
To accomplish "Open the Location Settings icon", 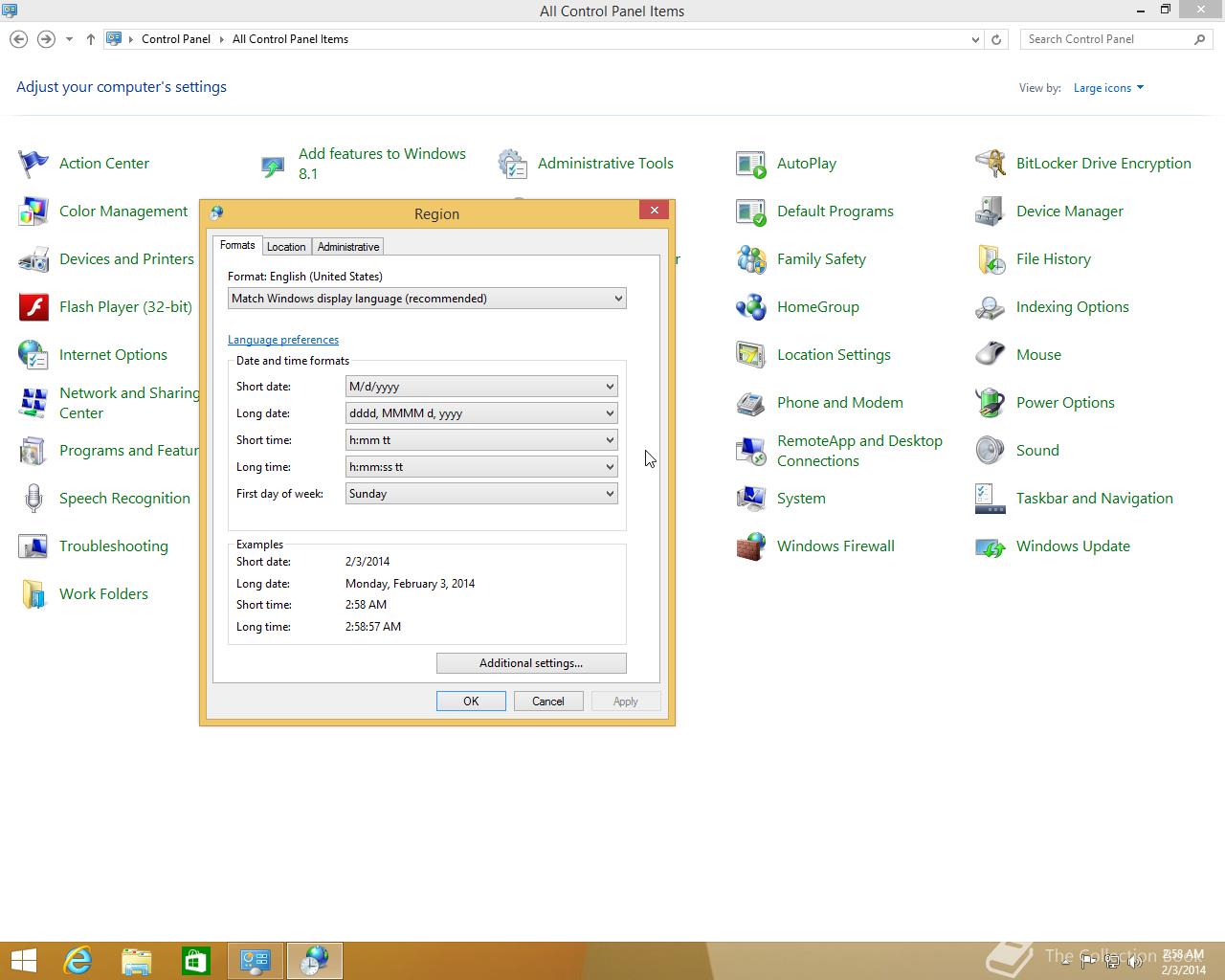I will tap(751, 355).
